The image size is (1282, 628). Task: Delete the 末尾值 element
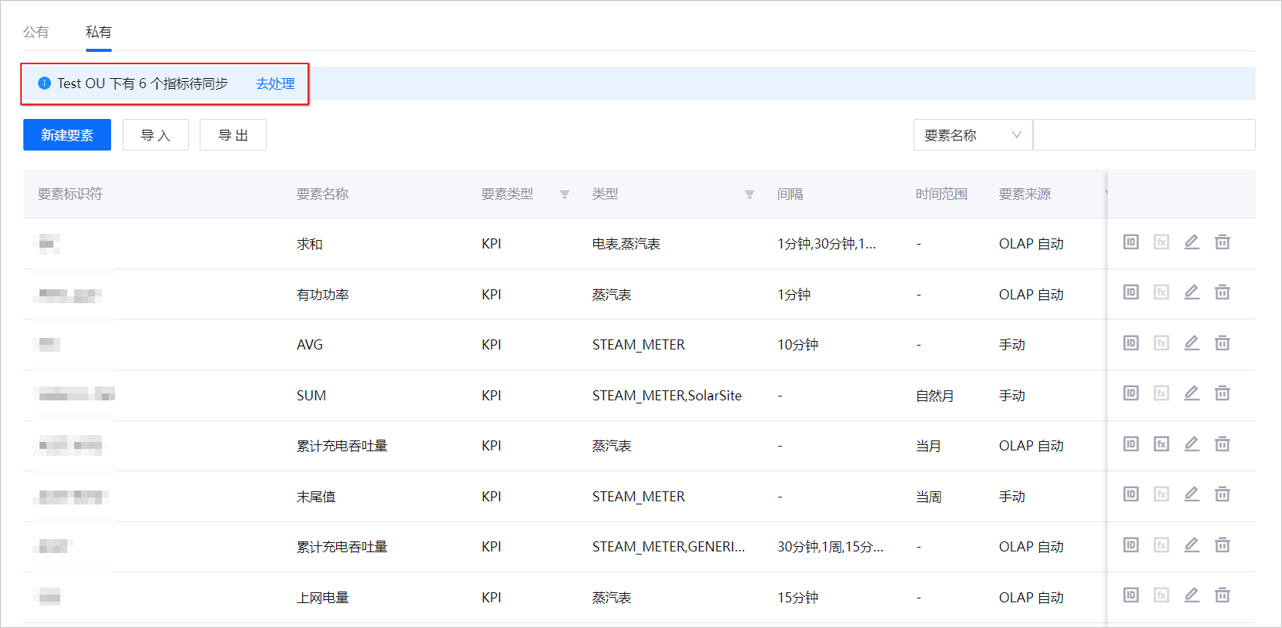[1222, 495]
